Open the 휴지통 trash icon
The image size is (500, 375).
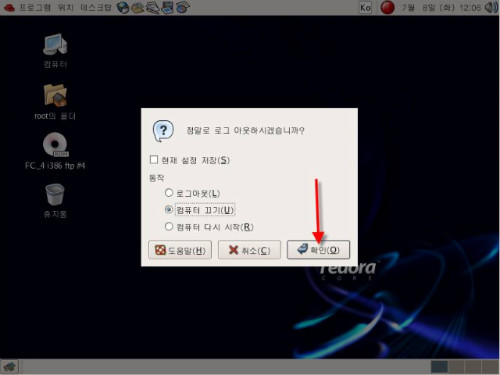click(x=55, y=201)
